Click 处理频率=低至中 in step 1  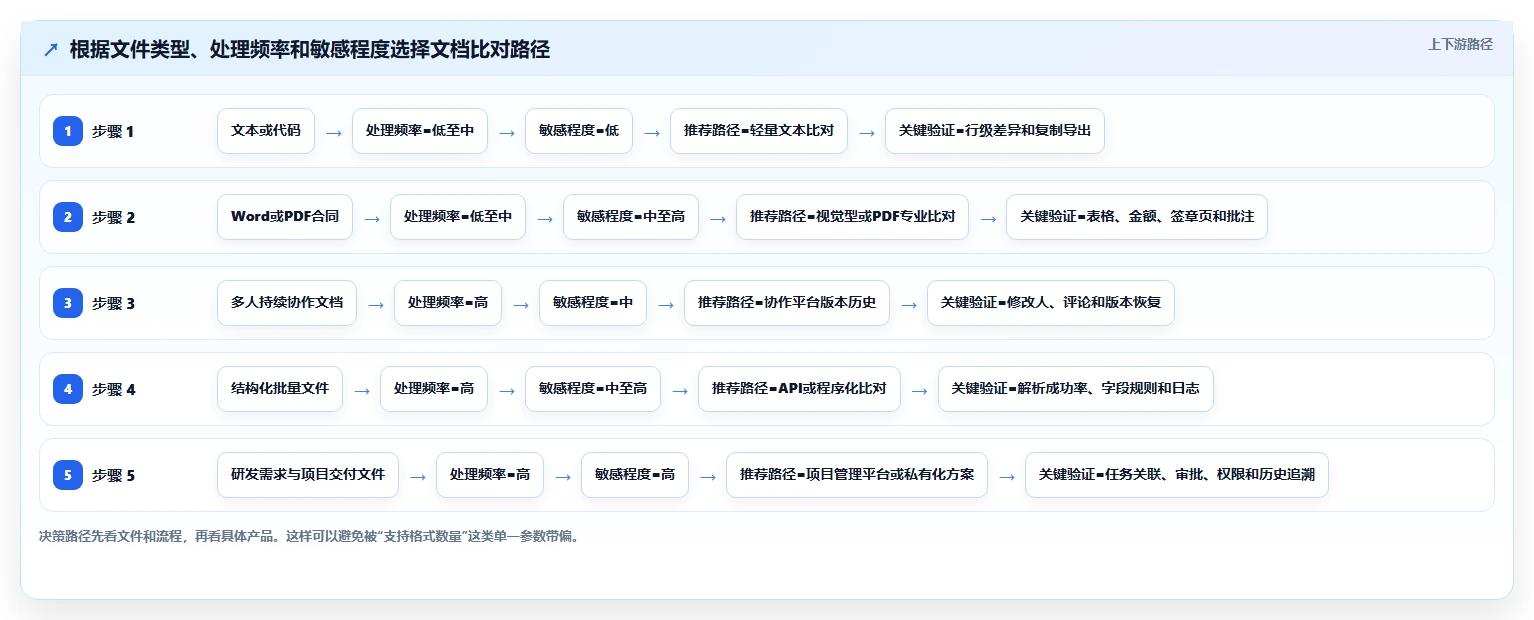pyautogui.click(x=420, y=131)
